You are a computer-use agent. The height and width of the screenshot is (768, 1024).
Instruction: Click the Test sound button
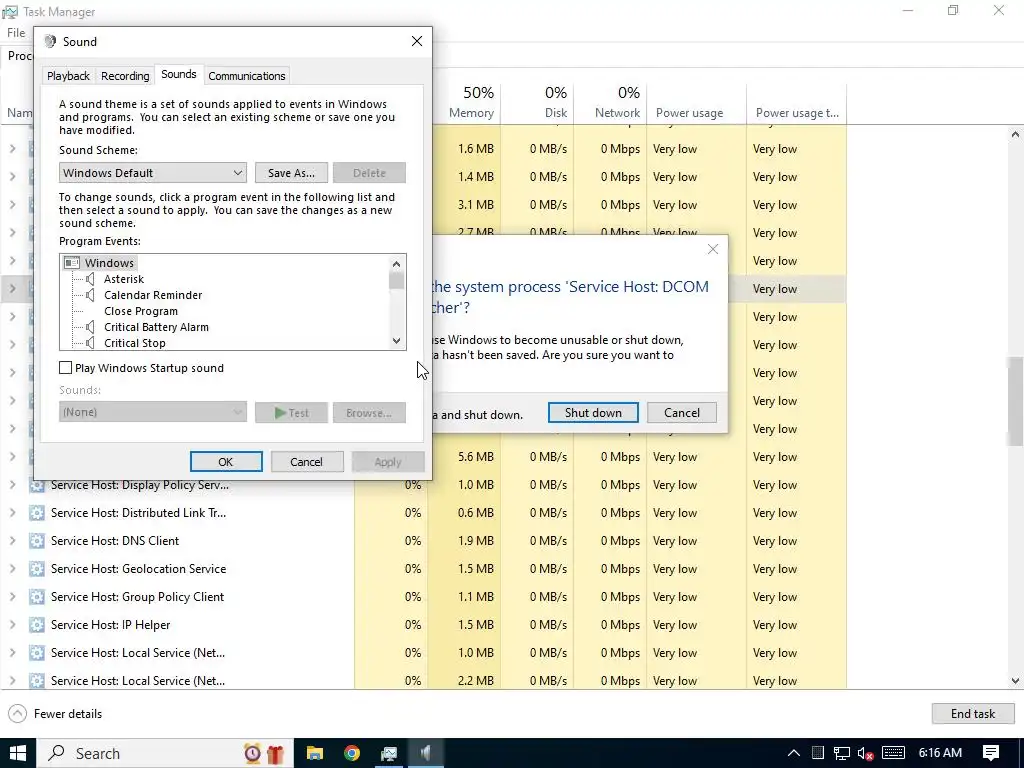pos(291,413)
